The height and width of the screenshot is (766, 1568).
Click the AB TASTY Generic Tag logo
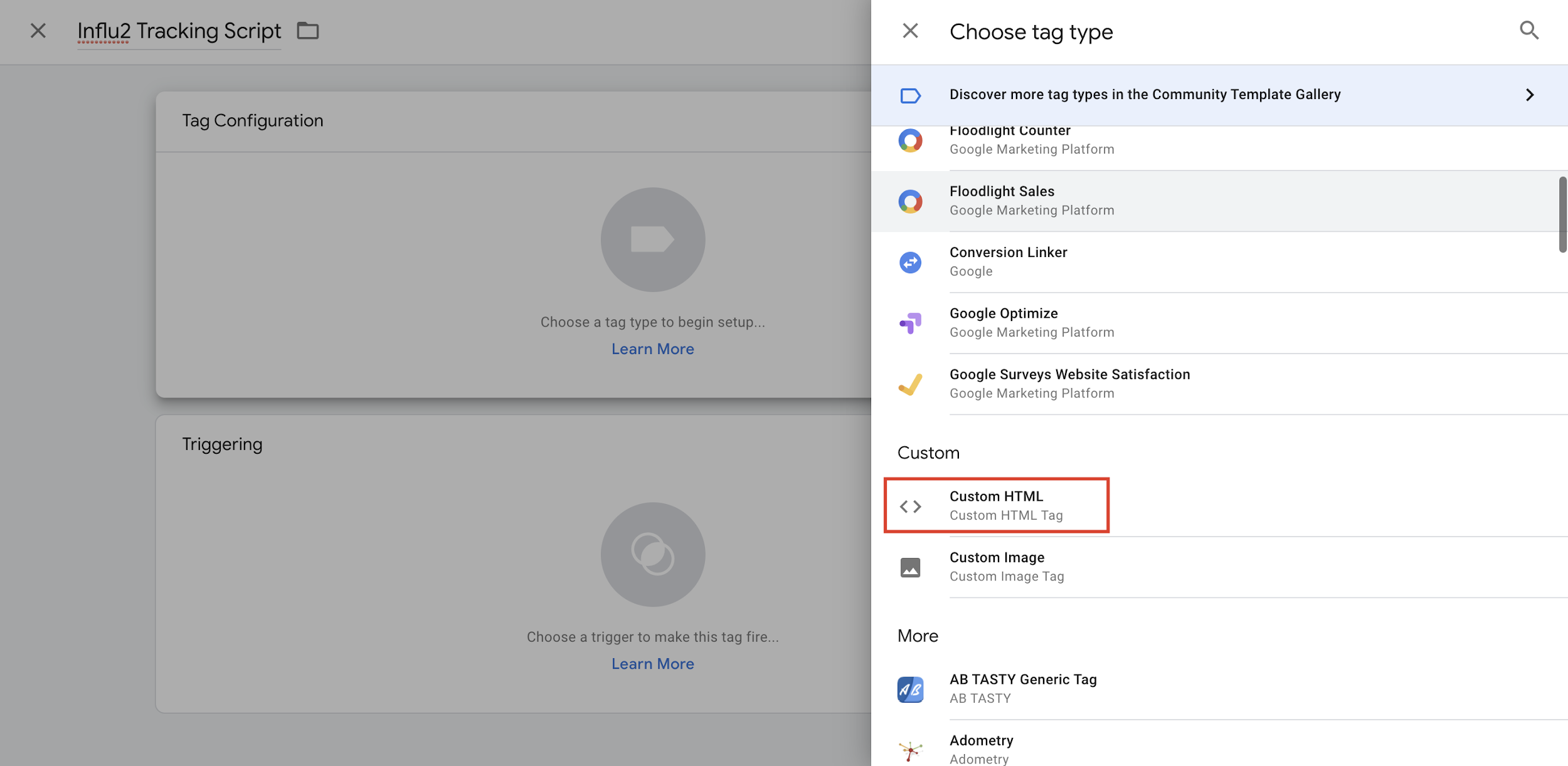(x=910, y=690)
